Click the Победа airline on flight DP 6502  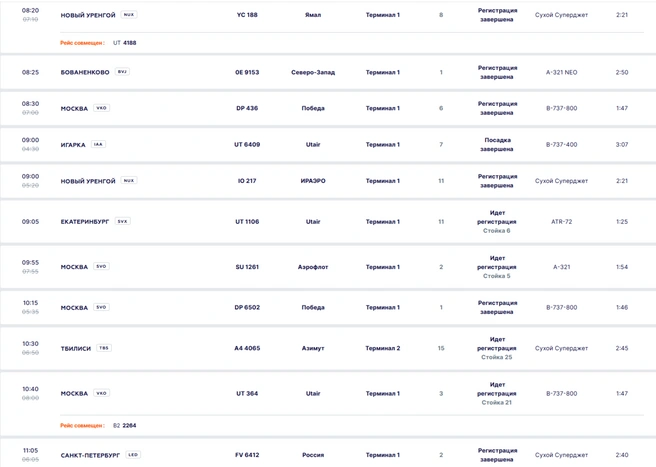point(313,308)
